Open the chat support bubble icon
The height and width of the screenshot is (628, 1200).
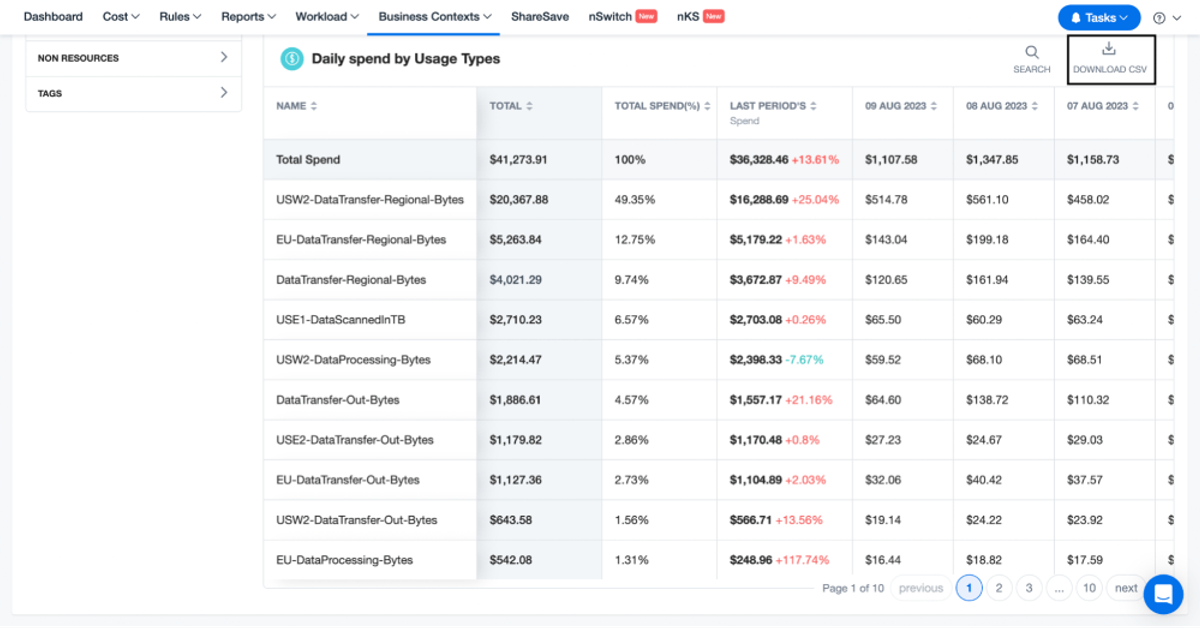(x=1163, y=594)
